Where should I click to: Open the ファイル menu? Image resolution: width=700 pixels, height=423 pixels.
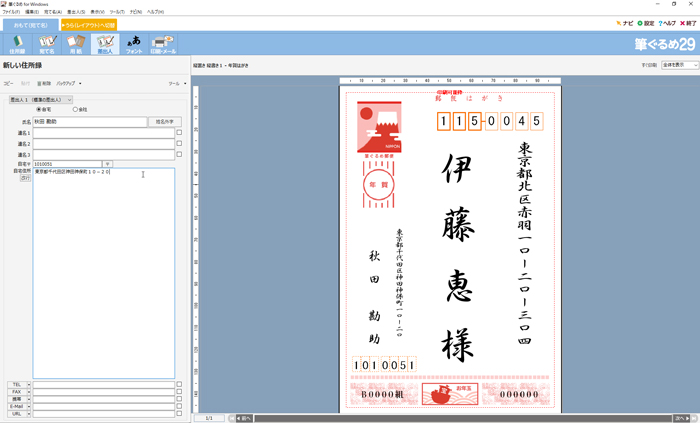pos(10,12)
